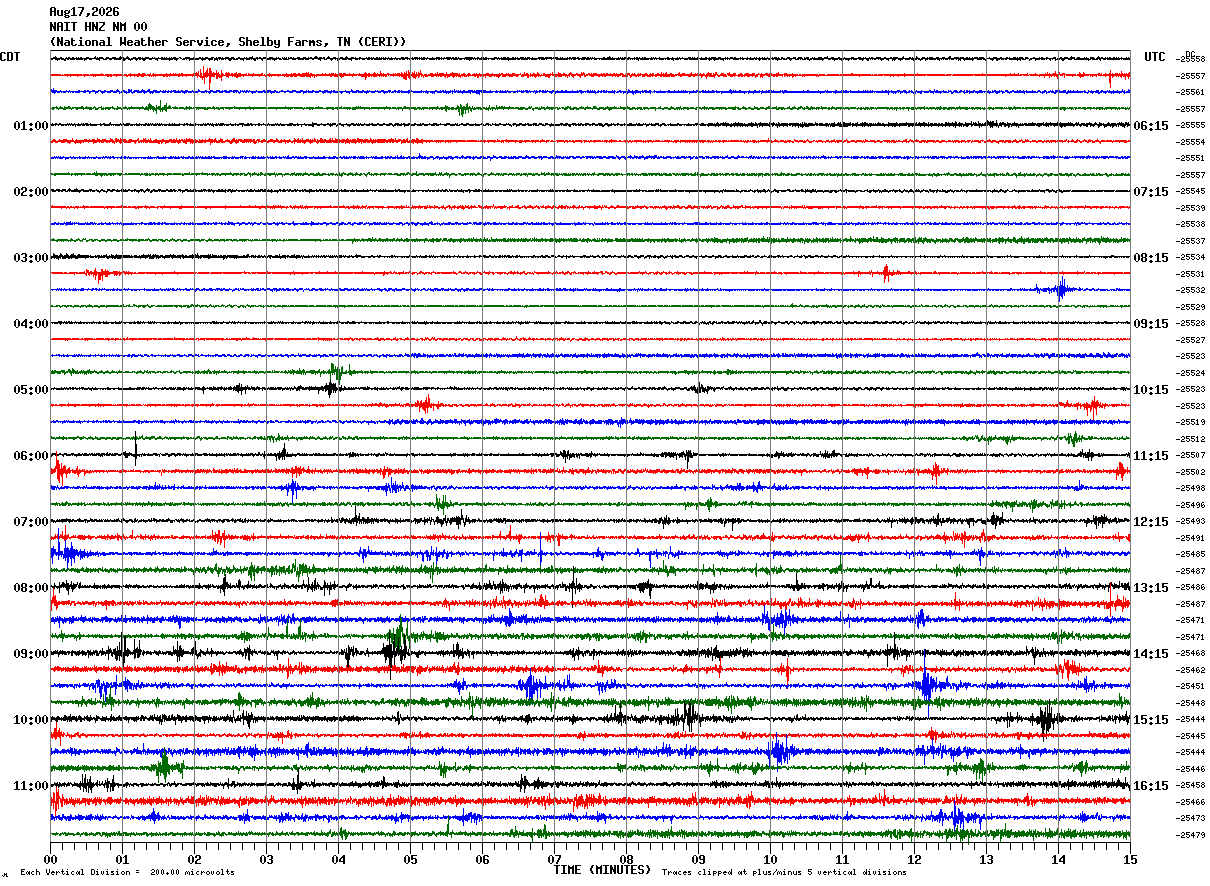This screenshot has width=1210, height=886.
Task: Click the "UTC" timezone label
Action: (x=1155, y=57)
